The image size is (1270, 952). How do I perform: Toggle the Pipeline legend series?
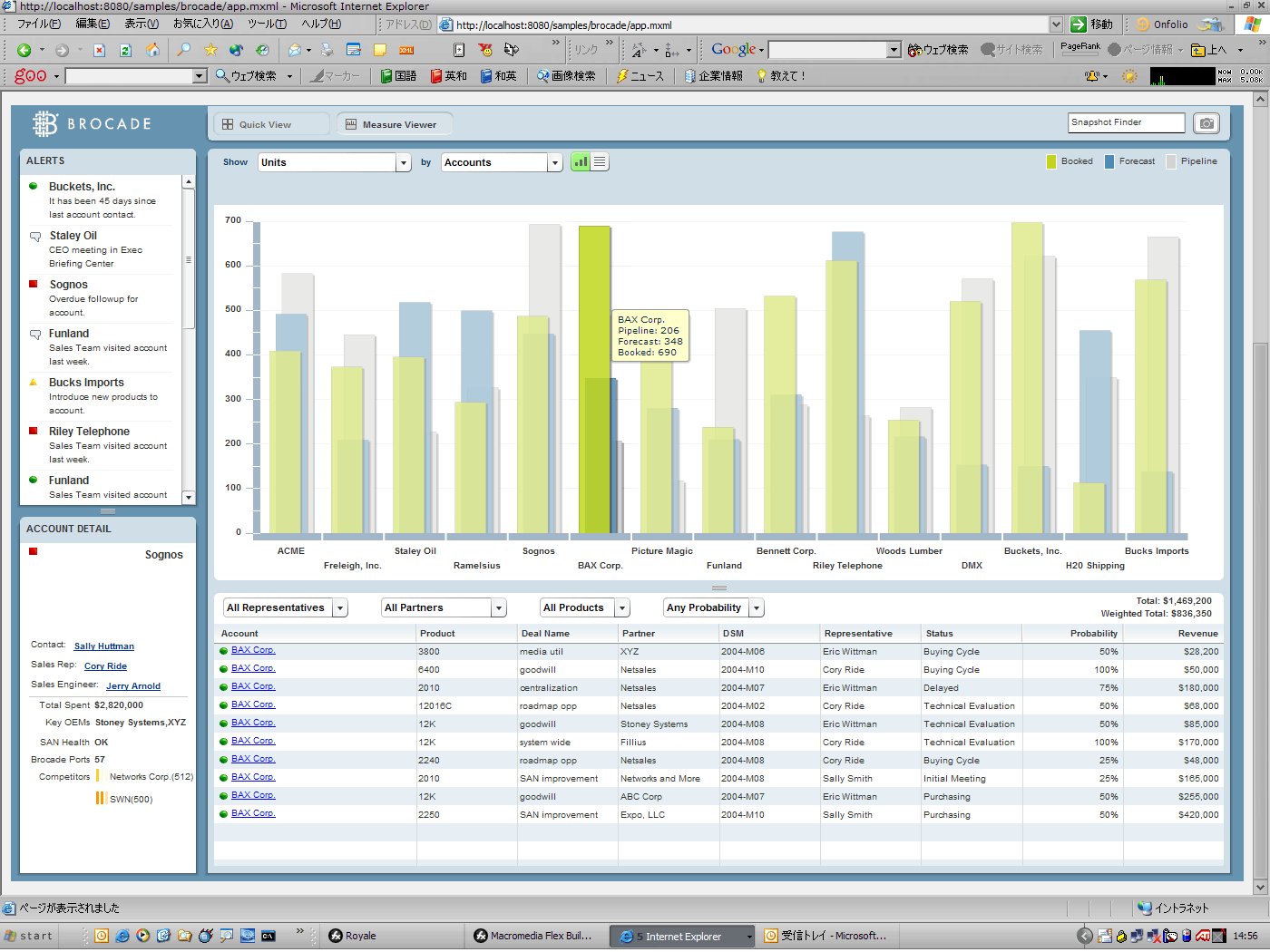1192,161
